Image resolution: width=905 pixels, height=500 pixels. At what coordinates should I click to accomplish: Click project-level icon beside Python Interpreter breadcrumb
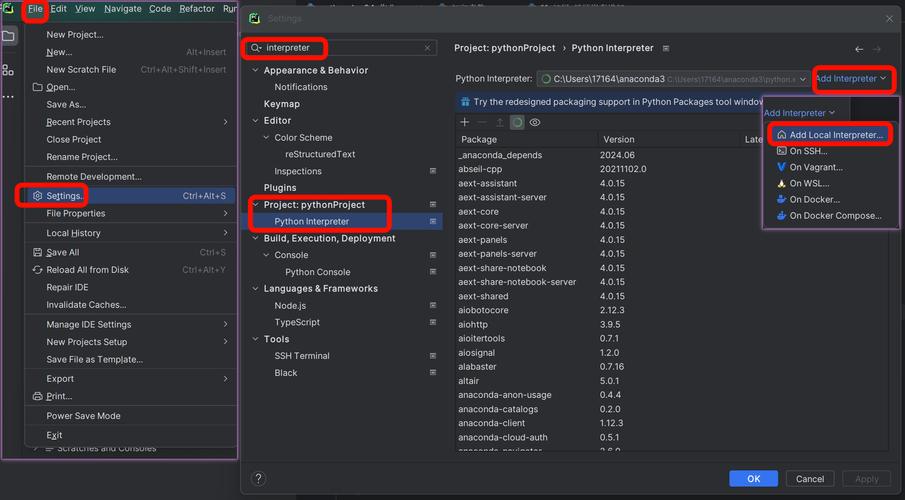click(665, 48)
